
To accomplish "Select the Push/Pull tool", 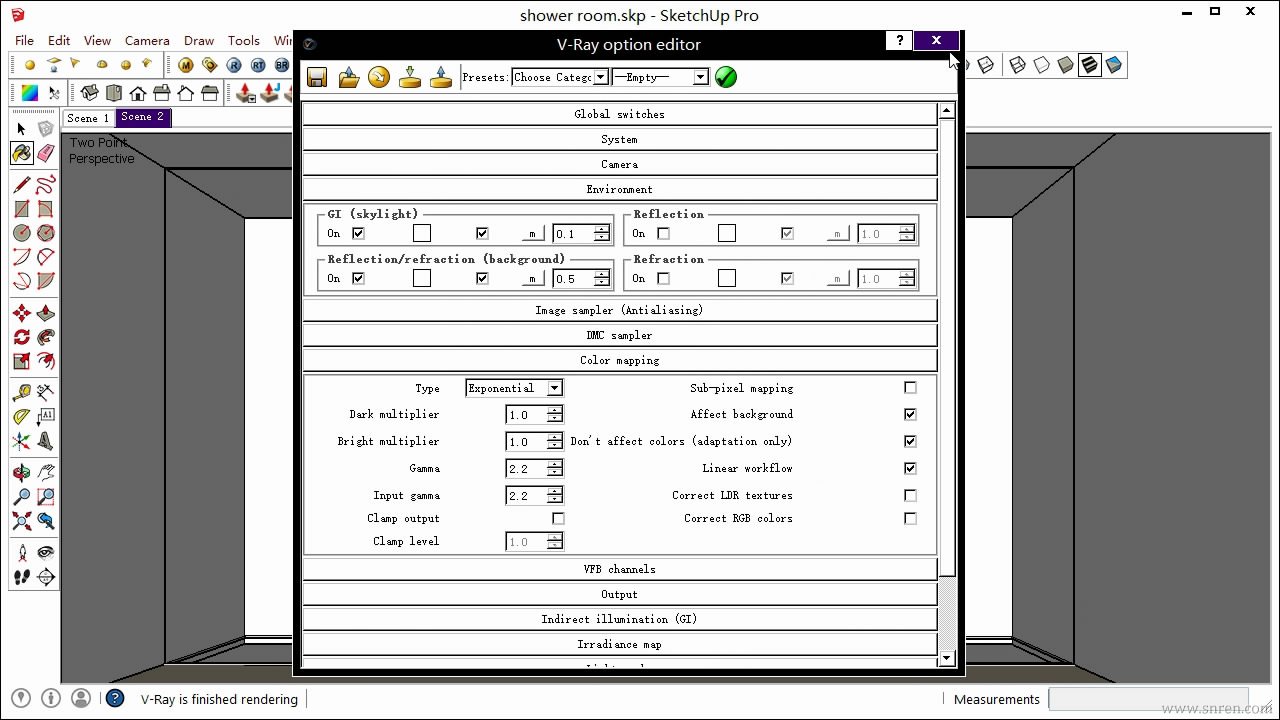I will point(45,313).
